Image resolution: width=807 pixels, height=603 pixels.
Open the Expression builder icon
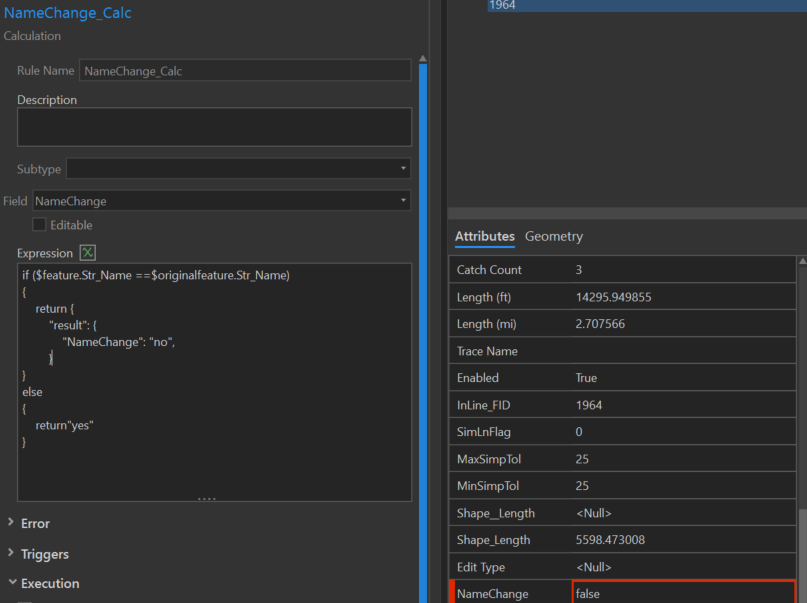tap(88, 253)
